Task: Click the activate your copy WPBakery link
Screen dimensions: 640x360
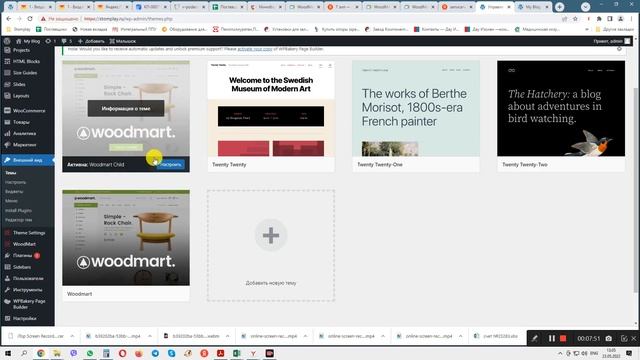Action: [x=255, y=49]
